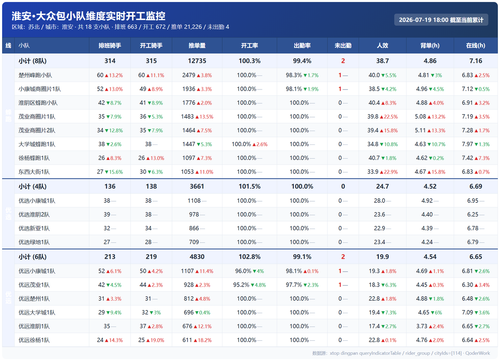Image resolution: width=500 pixels, height=361 pixels.
Task: Click the subtotal efficiency value 24.7
Action: tap(382, 187)
